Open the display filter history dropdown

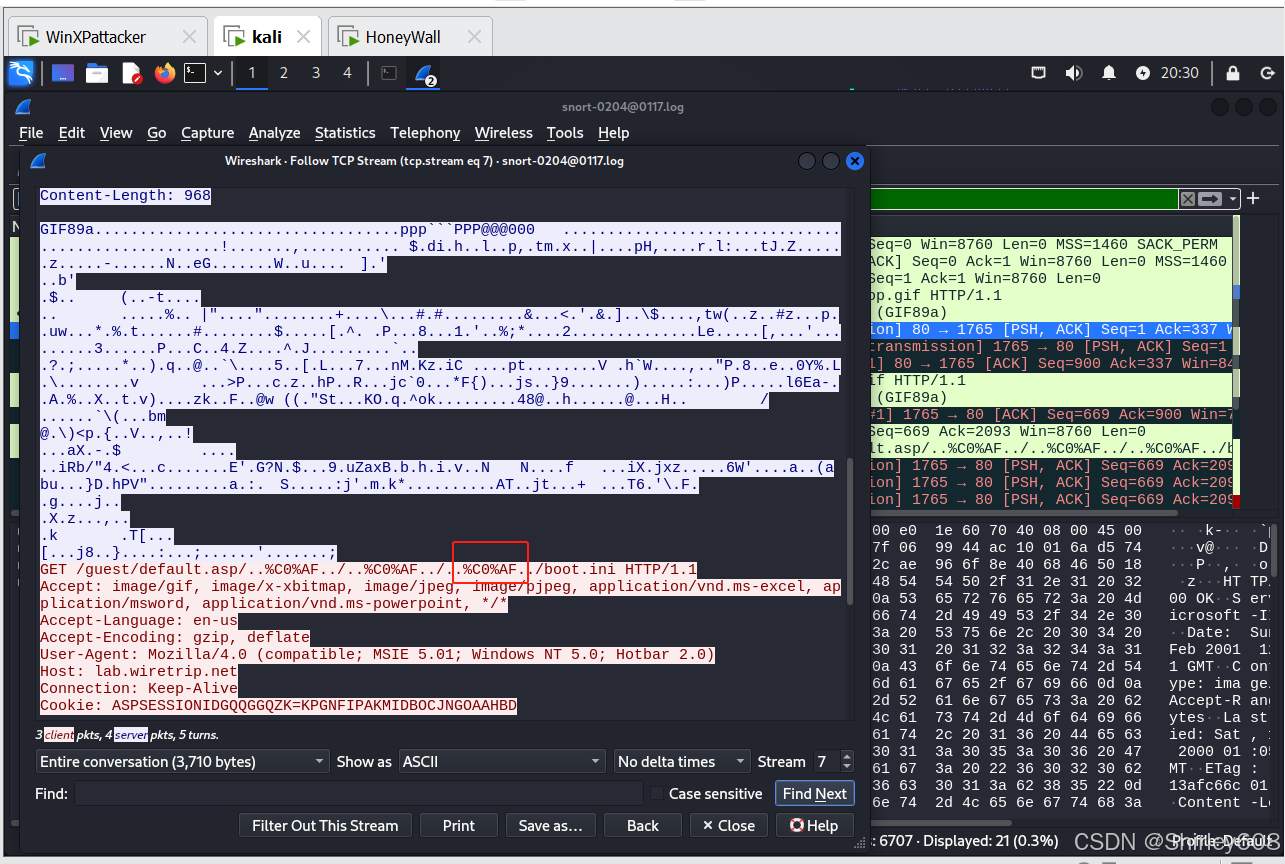click(1233, 198)
